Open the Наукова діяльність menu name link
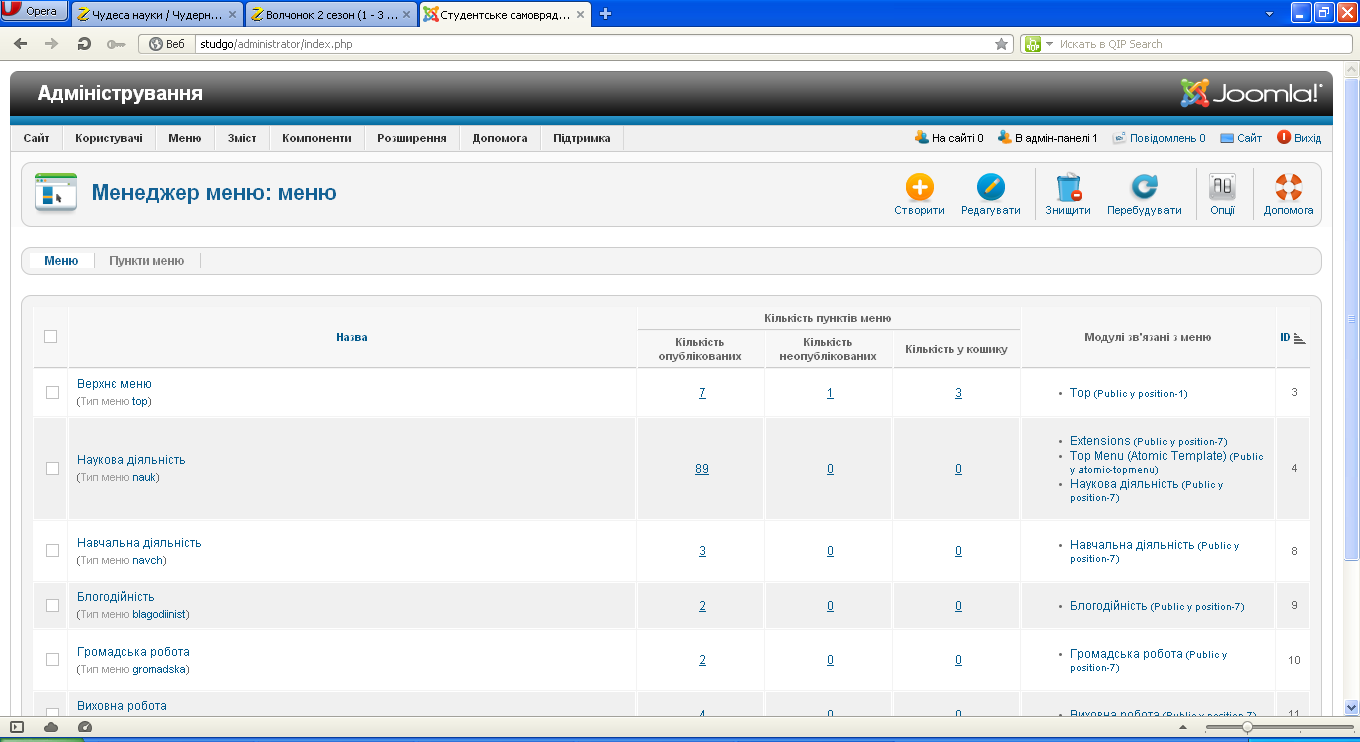The height and width of the screenshot is (742, 1360). [x=131, y=460]
